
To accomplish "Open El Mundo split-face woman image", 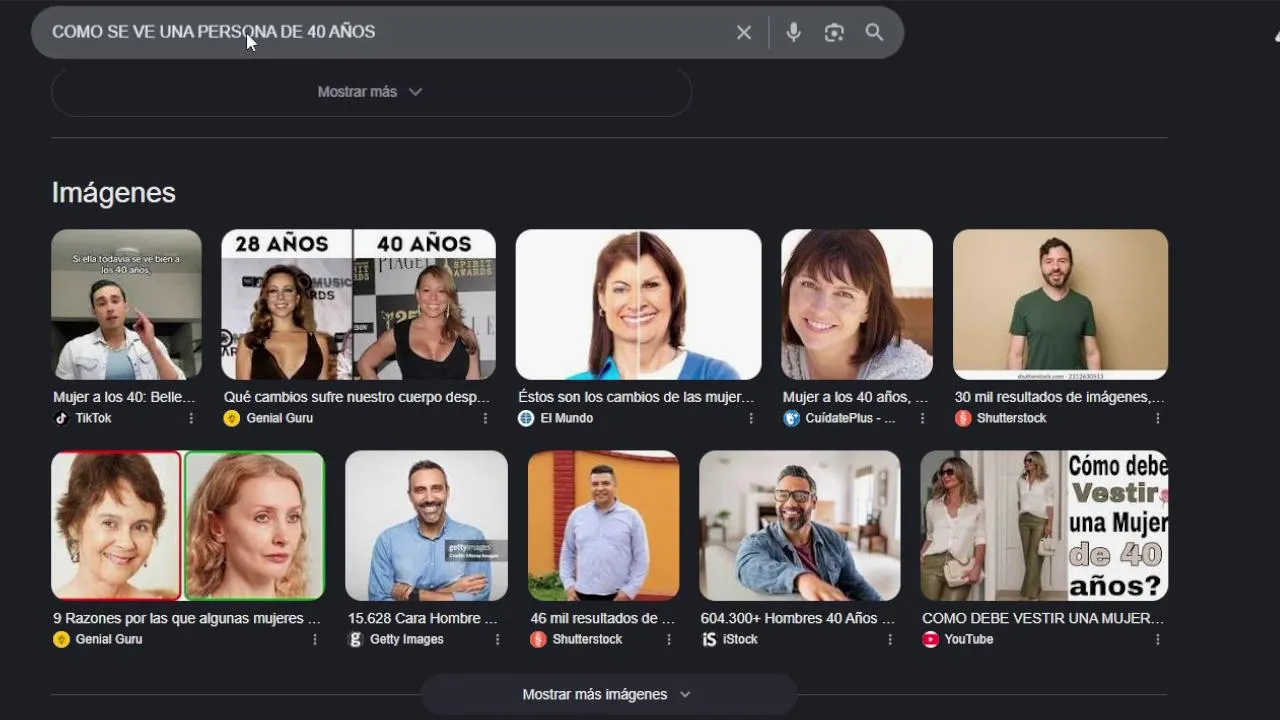I will [638, 304].
